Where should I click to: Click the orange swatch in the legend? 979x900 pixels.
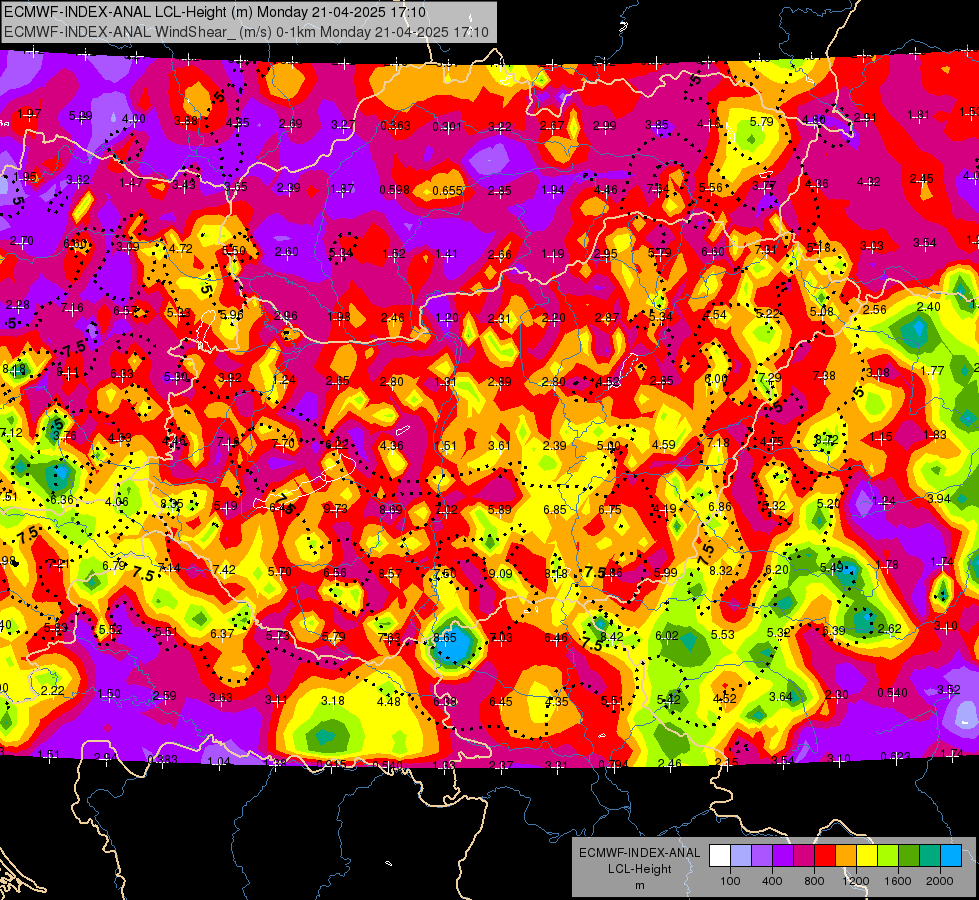tap(845, 856)
